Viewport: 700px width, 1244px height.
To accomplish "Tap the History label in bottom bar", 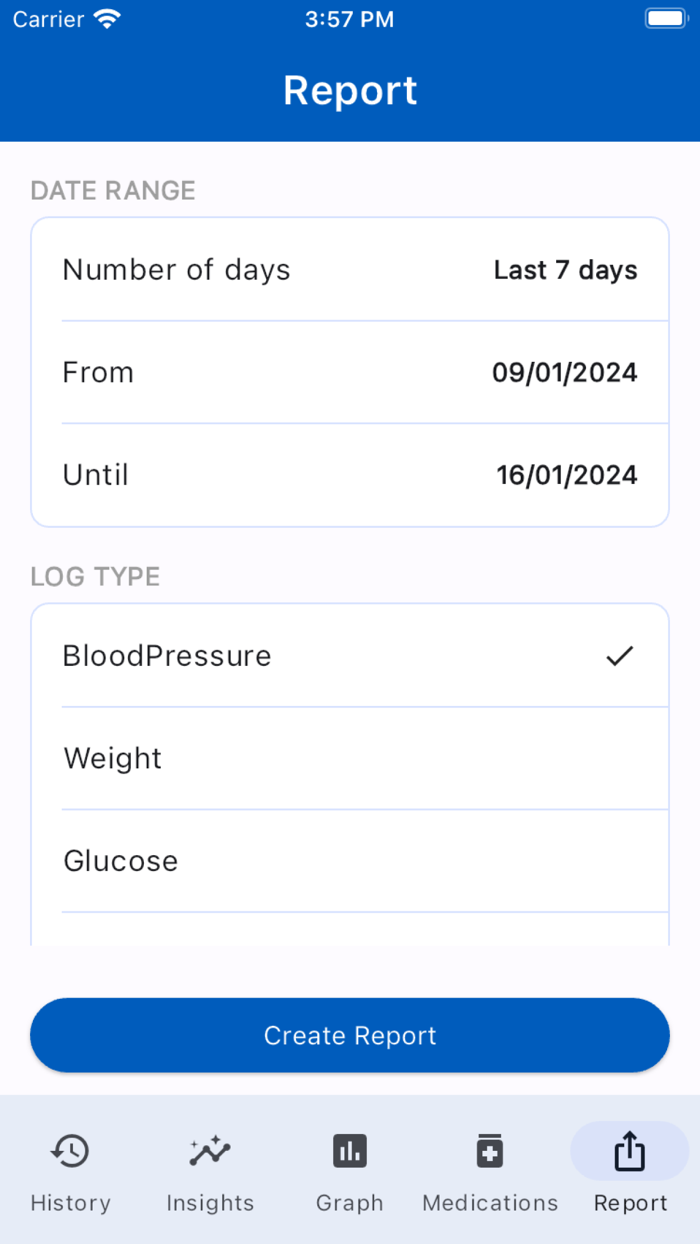I will (x=70, y=1203).
